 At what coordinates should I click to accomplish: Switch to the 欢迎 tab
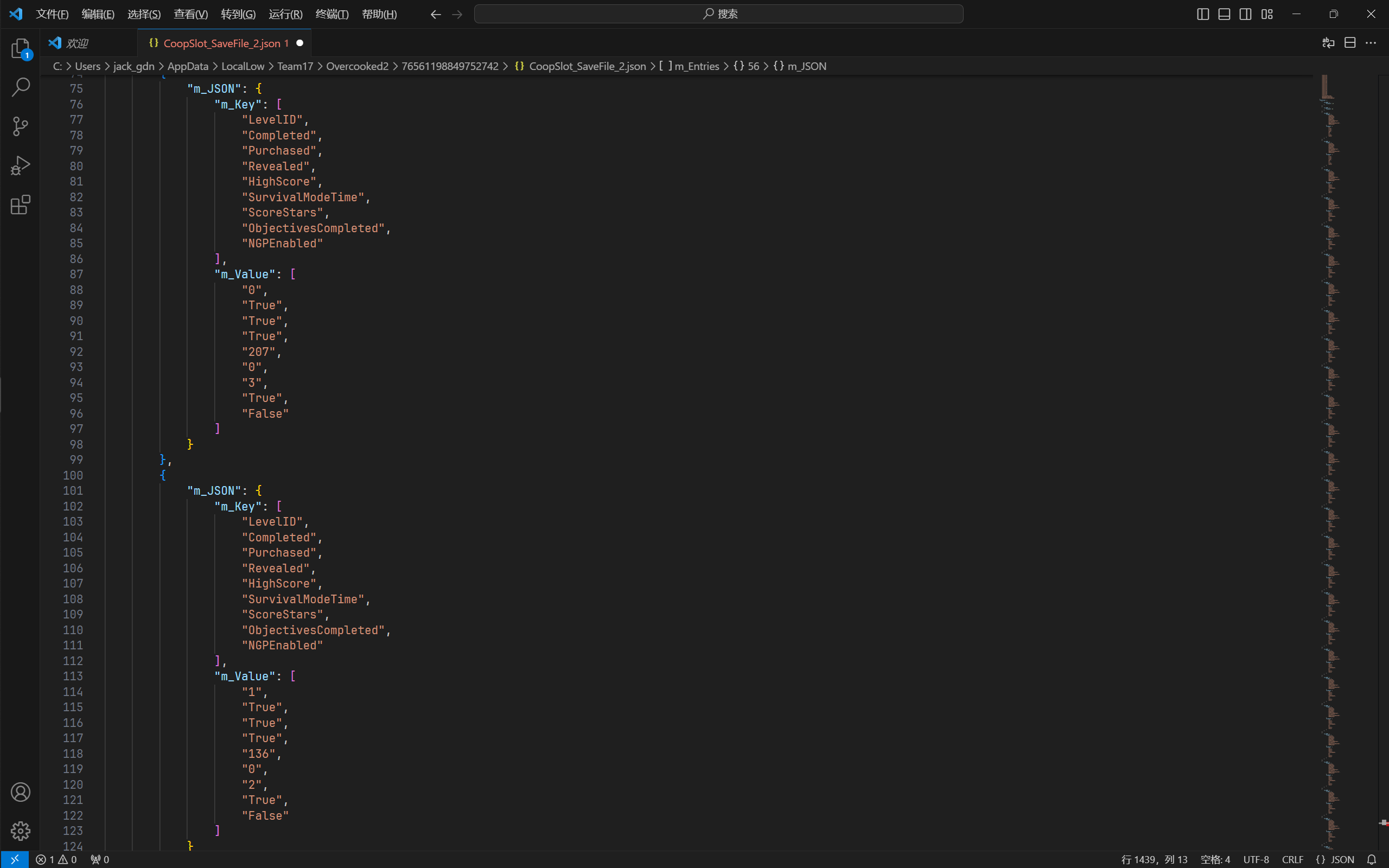click(77, 43)
